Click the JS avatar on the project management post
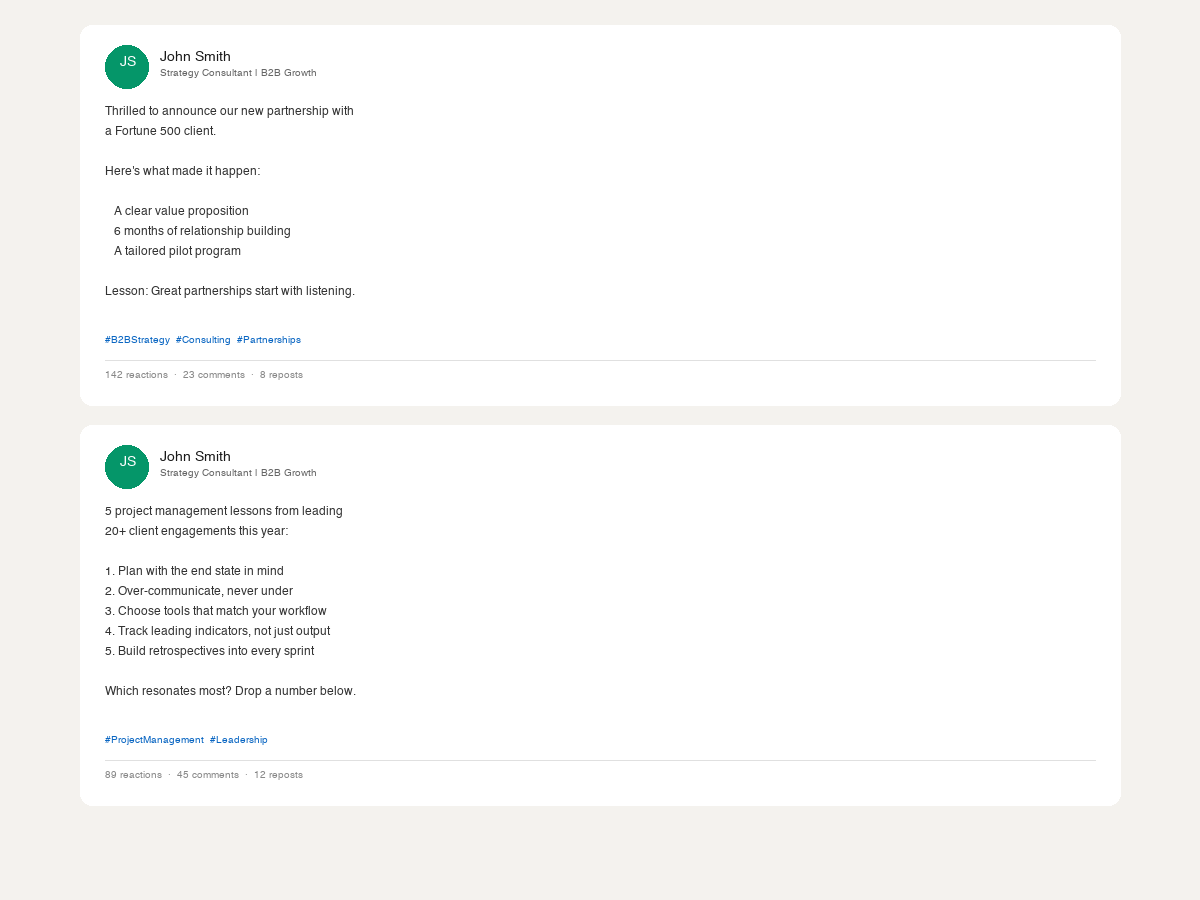1200x900 pixels. coord(127,467)
